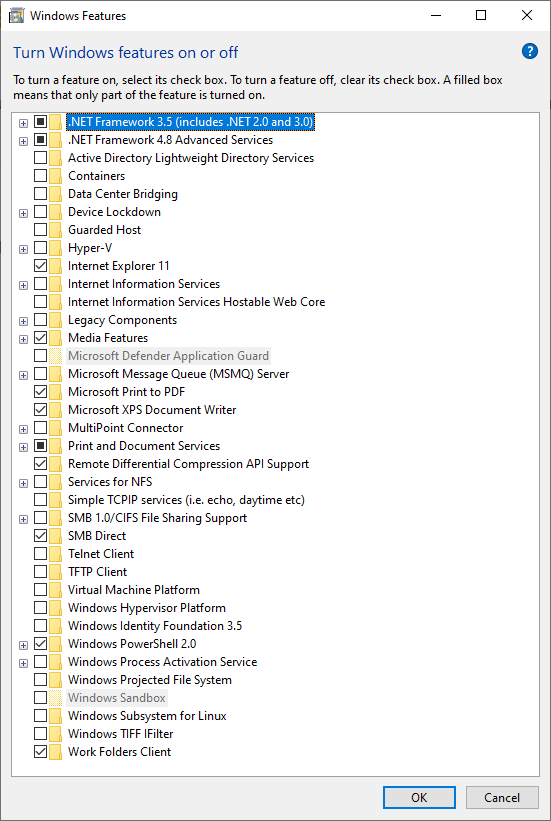The height and width of the screenshot is (821, 551).
Task: Click folder icon beside Simple TCPIP services
Action: click(56, 500)
